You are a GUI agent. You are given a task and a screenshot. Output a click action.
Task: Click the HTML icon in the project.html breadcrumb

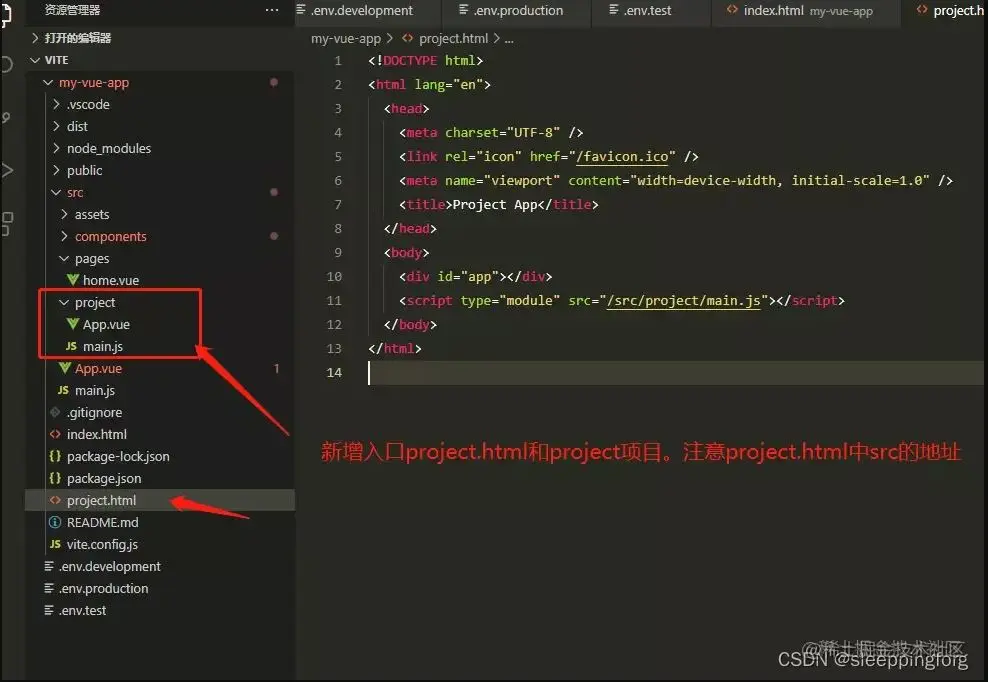pos(408,38)
